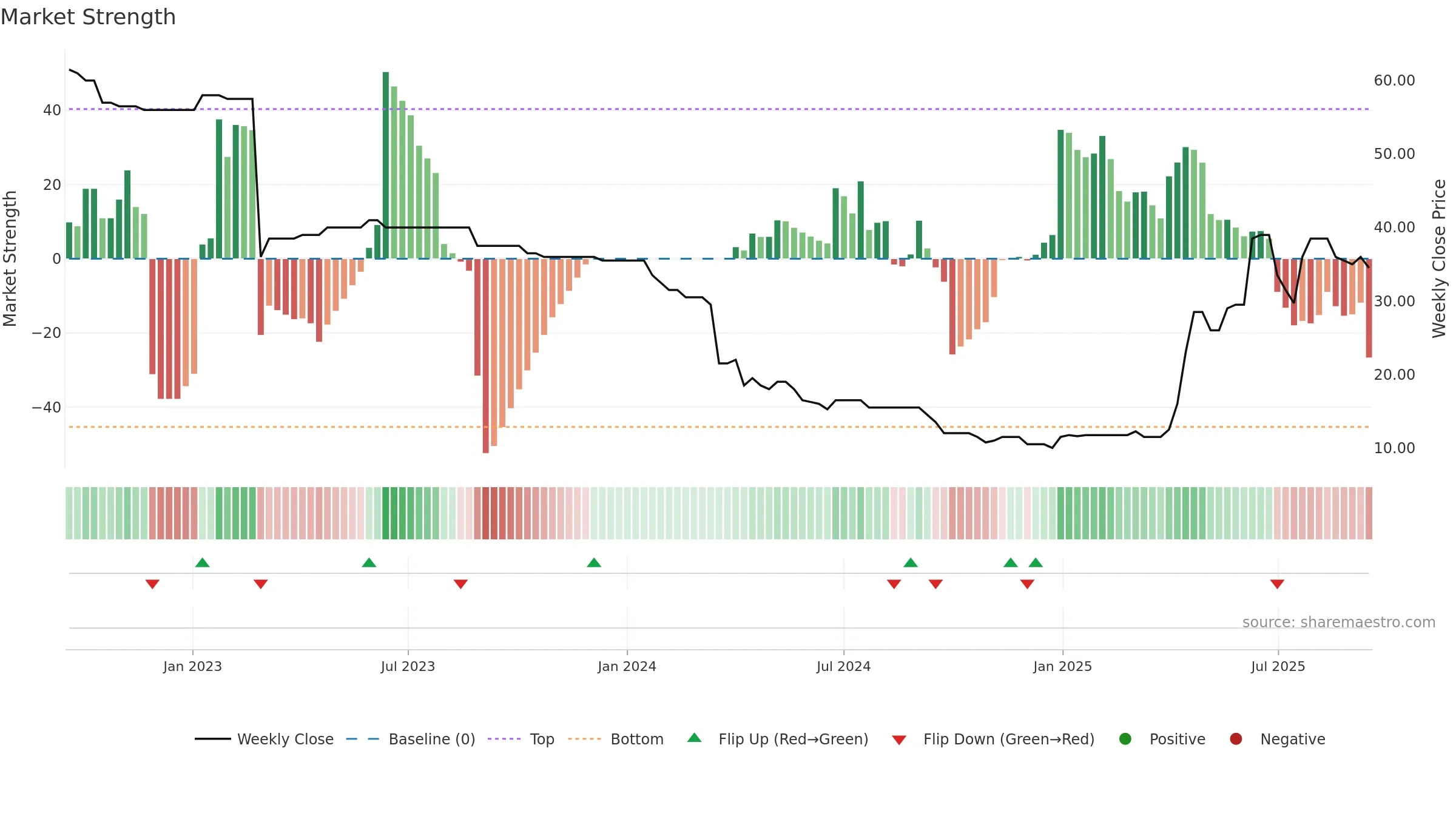Click the last red bar at chart's right end
1456x819 pixels.
coord(1369,308)
